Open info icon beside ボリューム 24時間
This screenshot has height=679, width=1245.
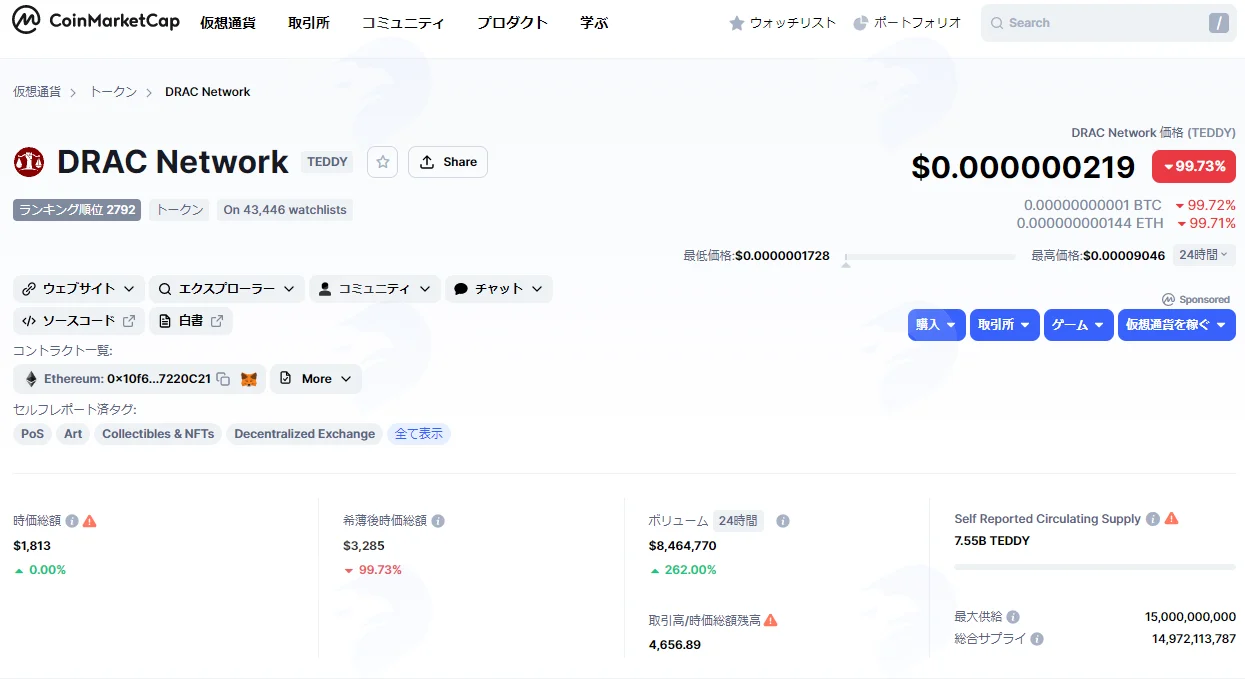pyautogui.click(x=783, y=521)
